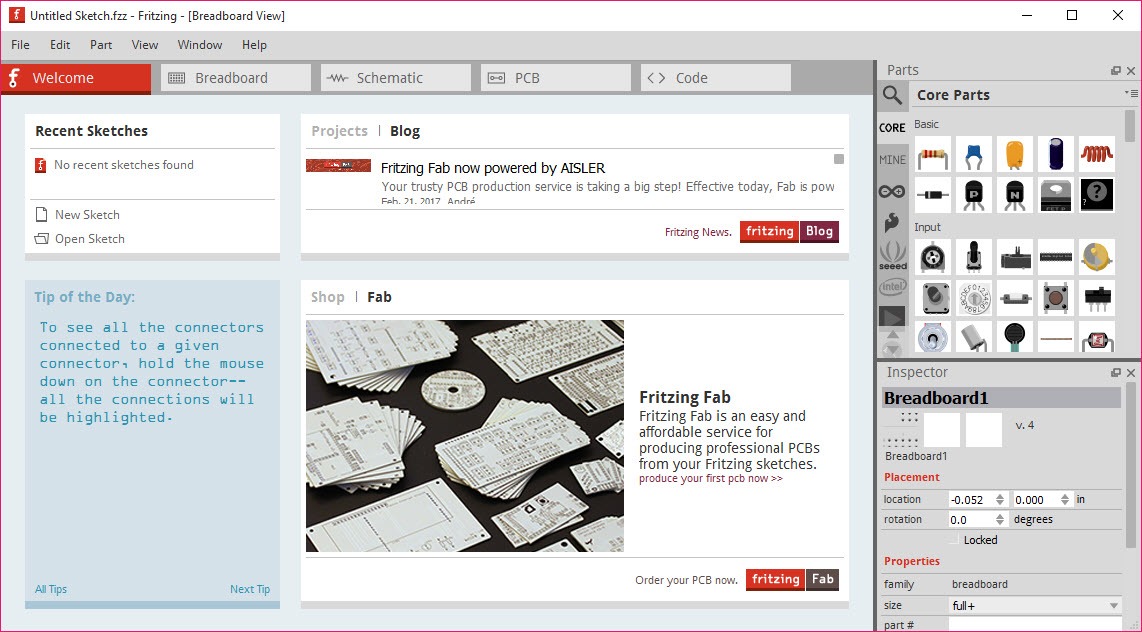
Task: Open the Part menu
Action: [101, 45]
